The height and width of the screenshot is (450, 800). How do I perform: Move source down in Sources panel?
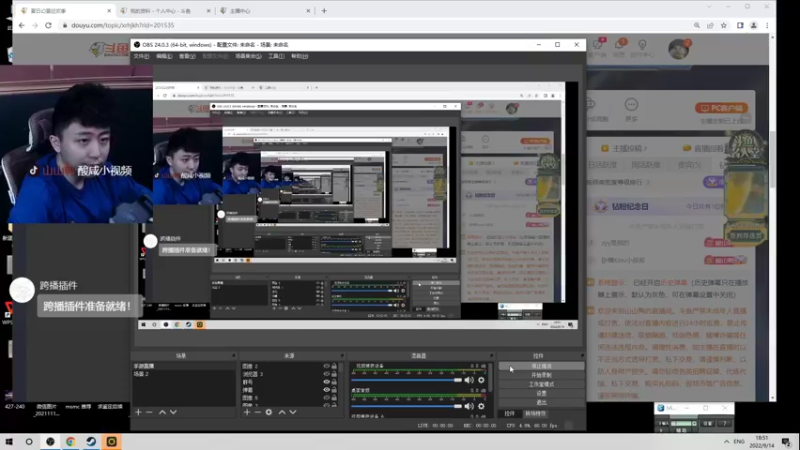click(x=293, y=412)
